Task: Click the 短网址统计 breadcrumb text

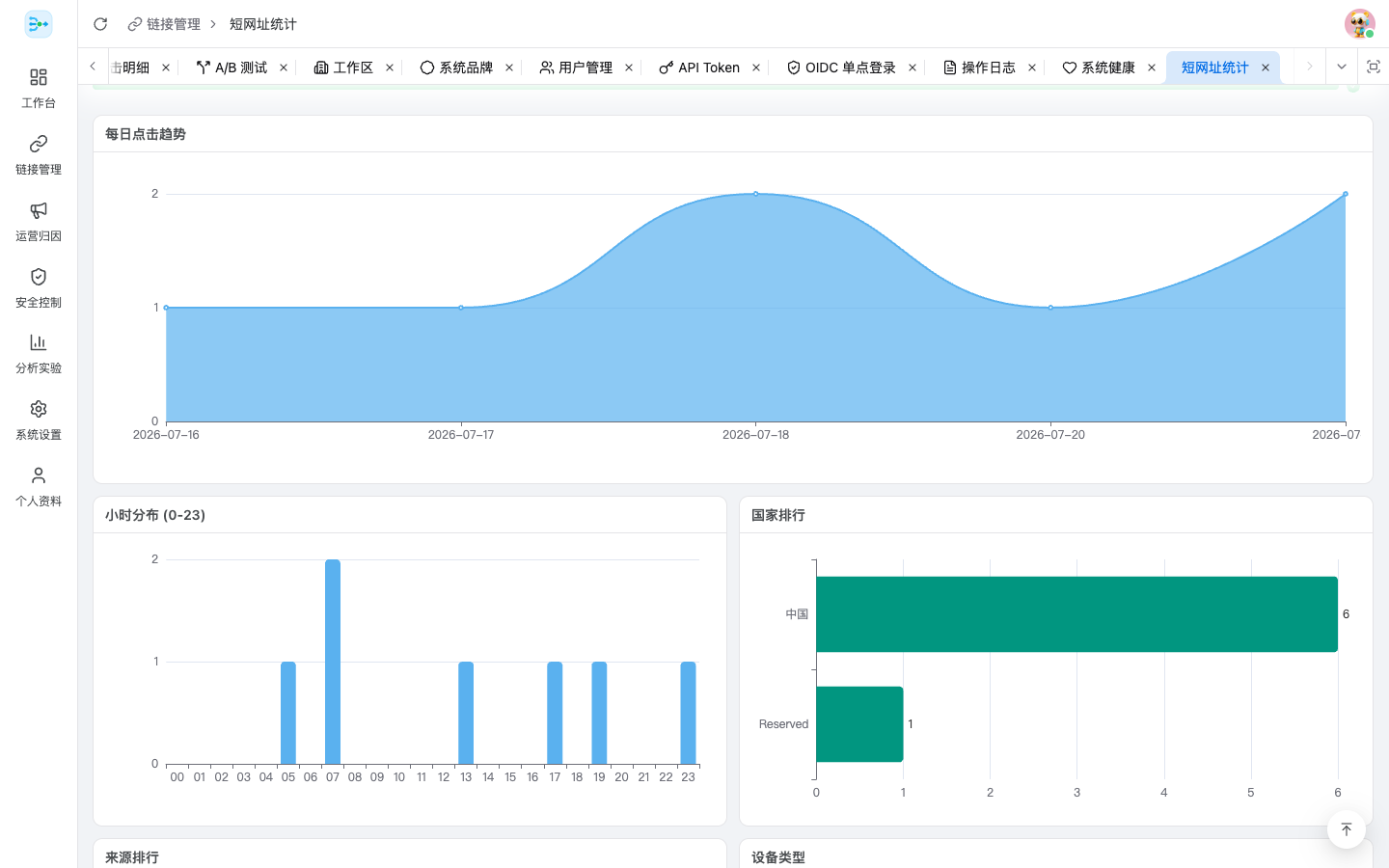Action: 263,24
